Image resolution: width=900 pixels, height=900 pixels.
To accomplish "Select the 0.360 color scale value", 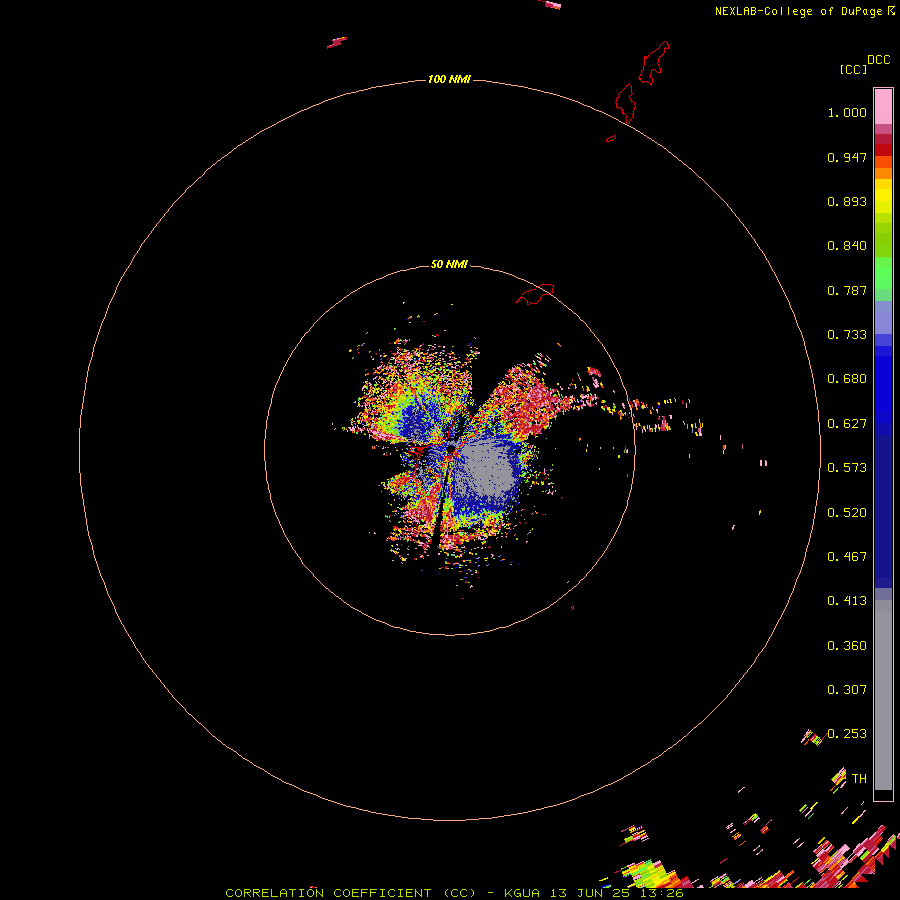I will [847, 646].
